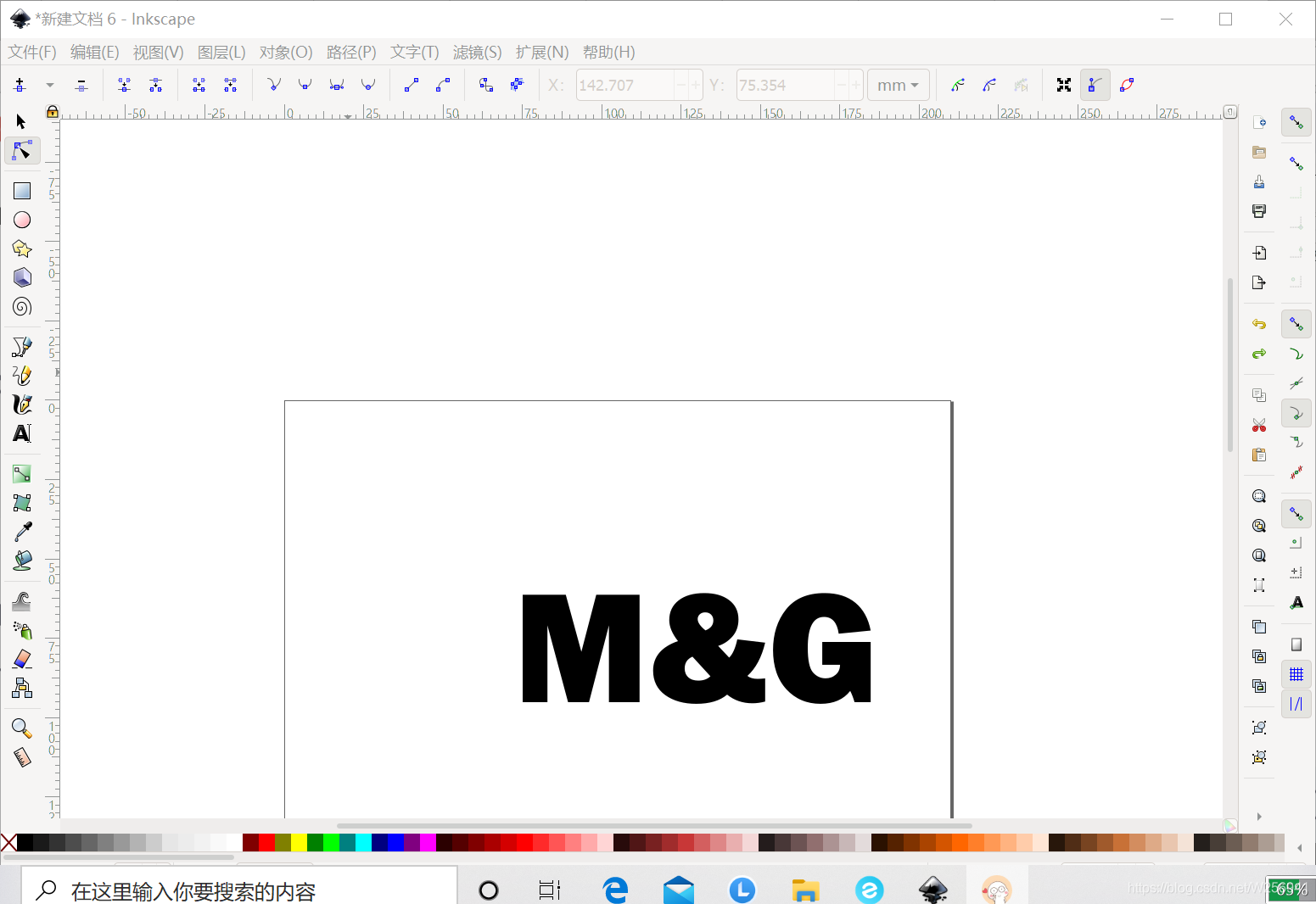The width and height of the screenshot is (1316, 904).
Task: Open Edge browser from taskbar
Action: tap(615, 890)
